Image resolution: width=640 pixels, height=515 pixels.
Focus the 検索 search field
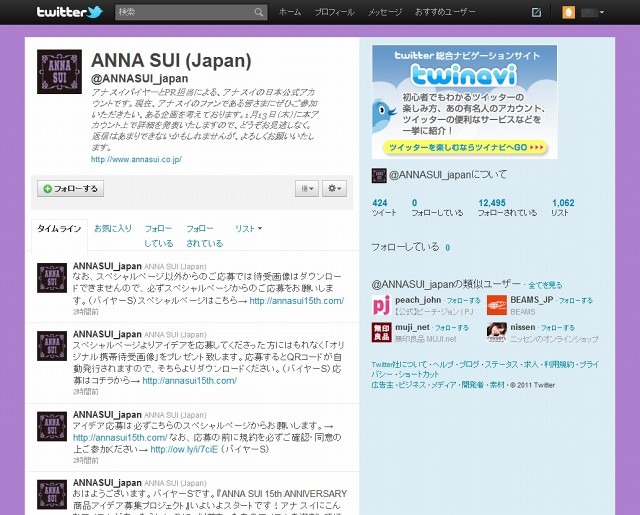click(191, 12)
